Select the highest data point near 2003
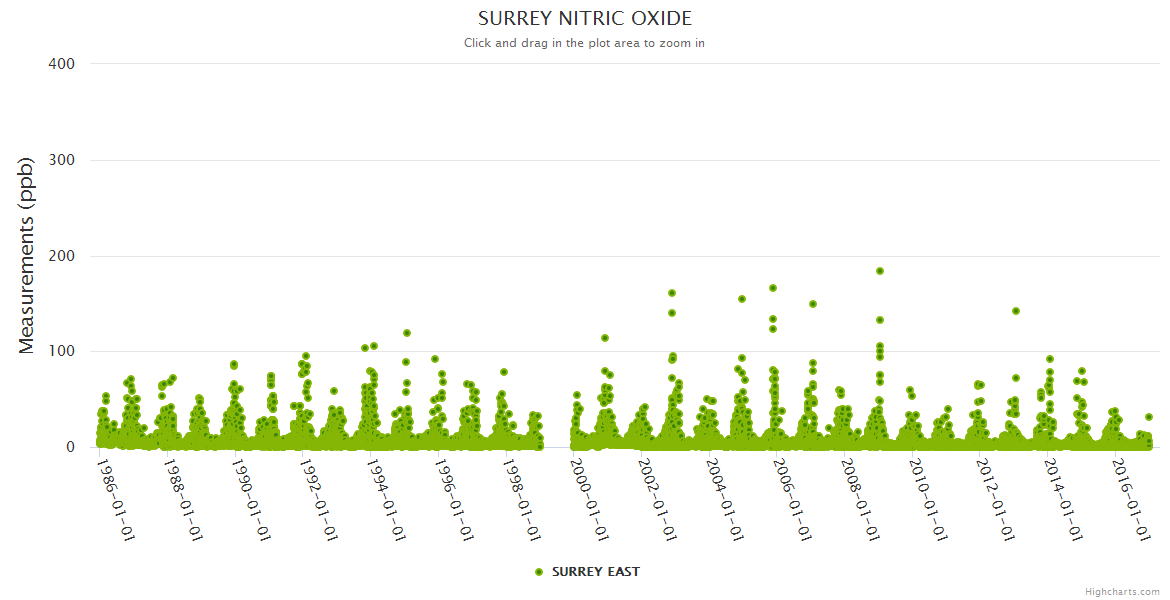Image resolution: width=1170 pixels, height=600 pixels. click(x=672, y=293)
